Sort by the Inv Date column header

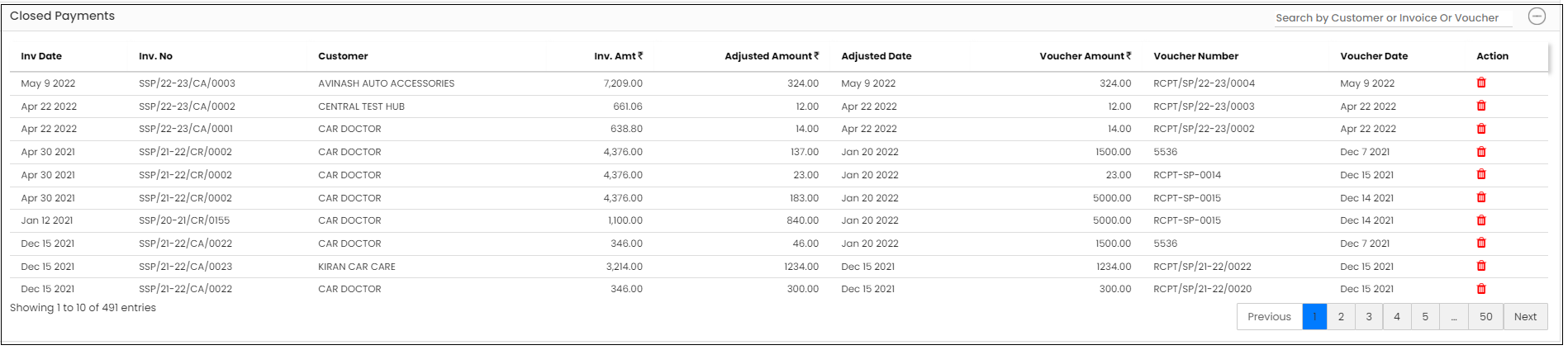tap(41, 56)
